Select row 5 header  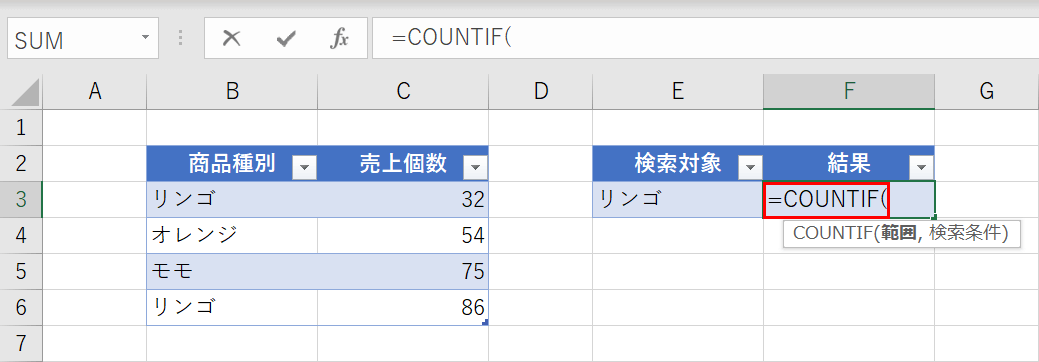click(21, 271)
